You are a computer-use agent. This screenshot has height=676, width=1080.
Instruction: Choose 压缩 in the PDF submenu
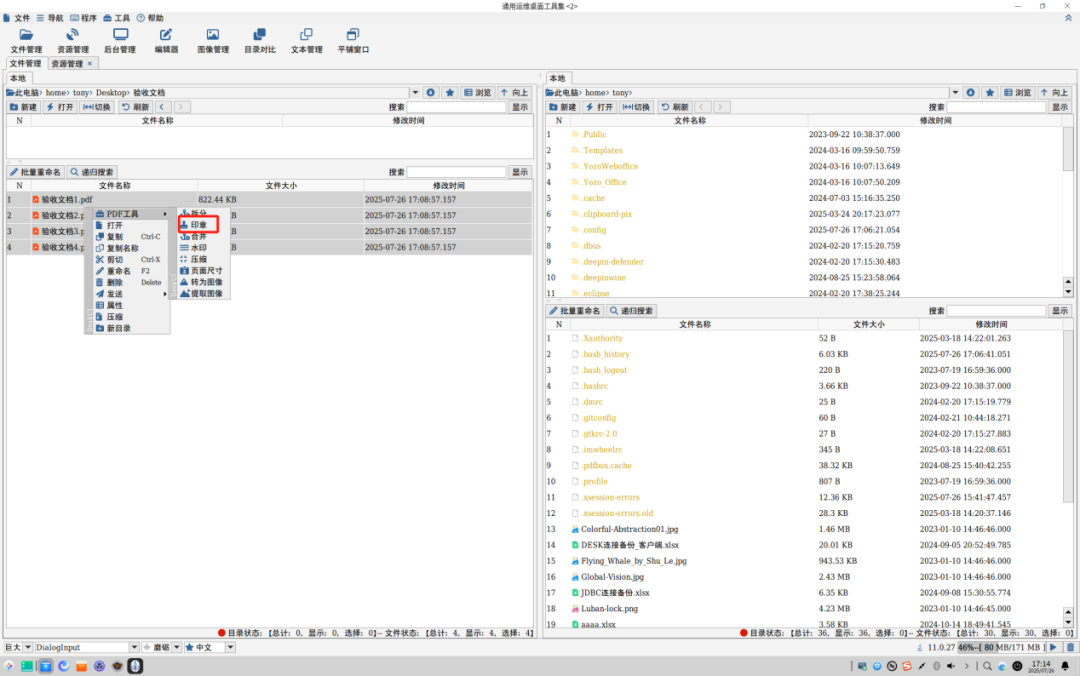pyautogui.click(x=198, y=259)
